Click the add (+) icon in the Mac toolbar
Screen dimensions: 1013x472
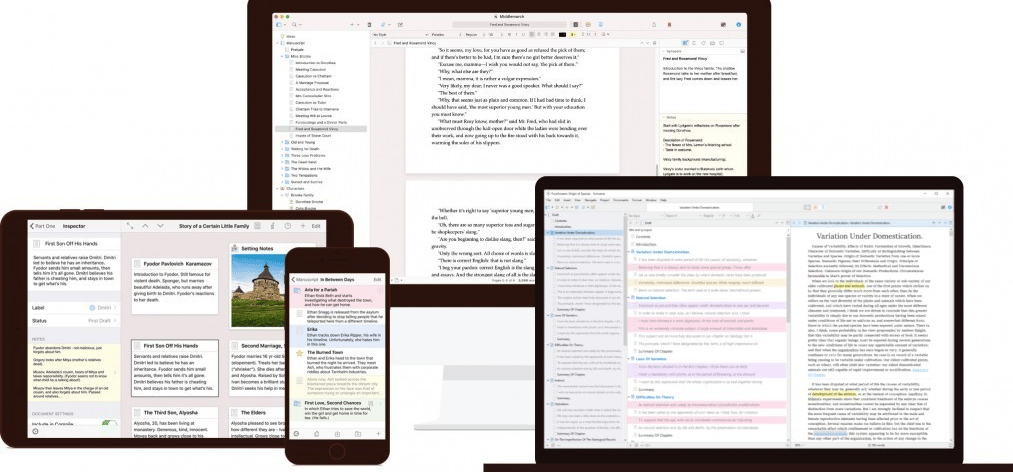click(x=352, y=25)
